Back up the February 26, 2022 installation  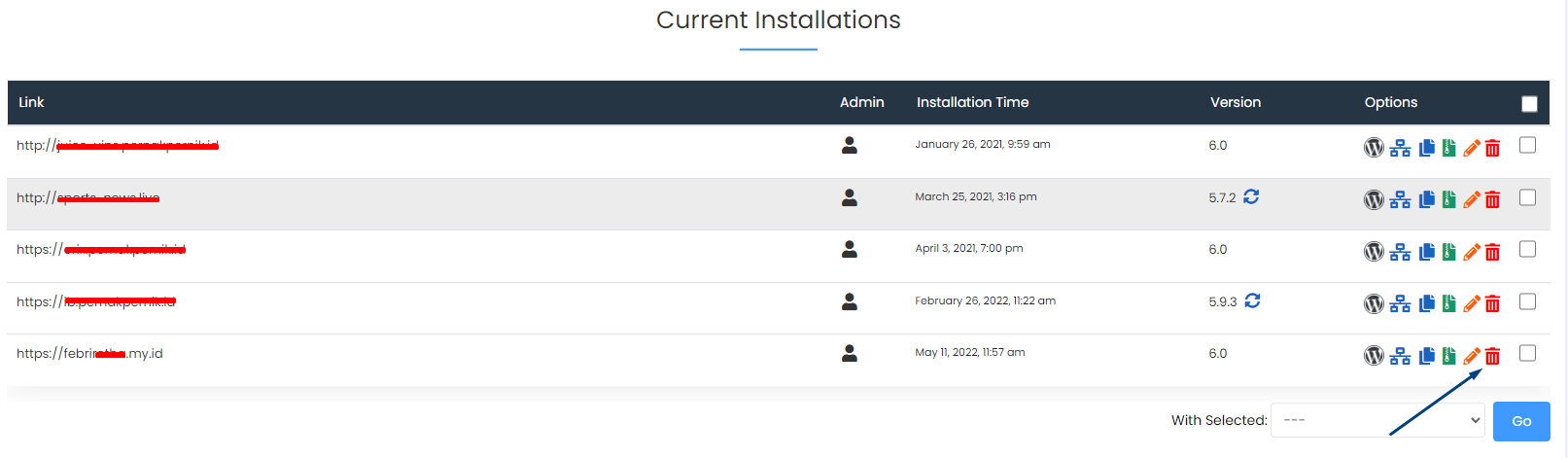click(1448, 303)
